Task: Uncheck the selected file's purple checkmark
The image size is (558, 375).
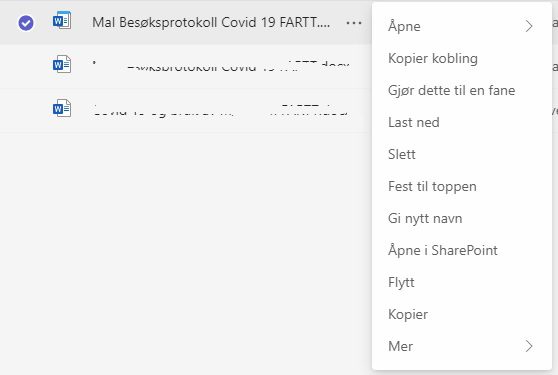Action: (x=26, y=23)
